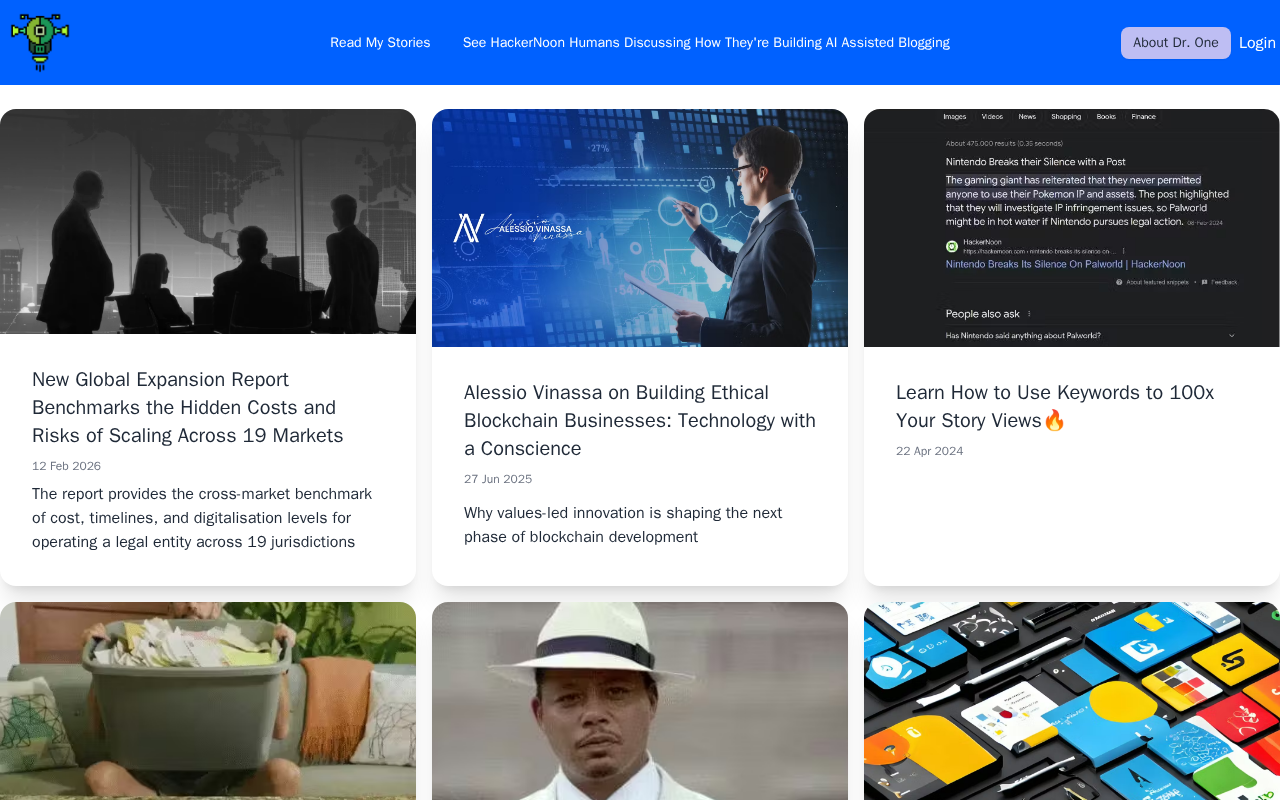1280x800 pixels.
Task: Click the 27 Jun 2025 date label
Action: click(x=498, y=480)
